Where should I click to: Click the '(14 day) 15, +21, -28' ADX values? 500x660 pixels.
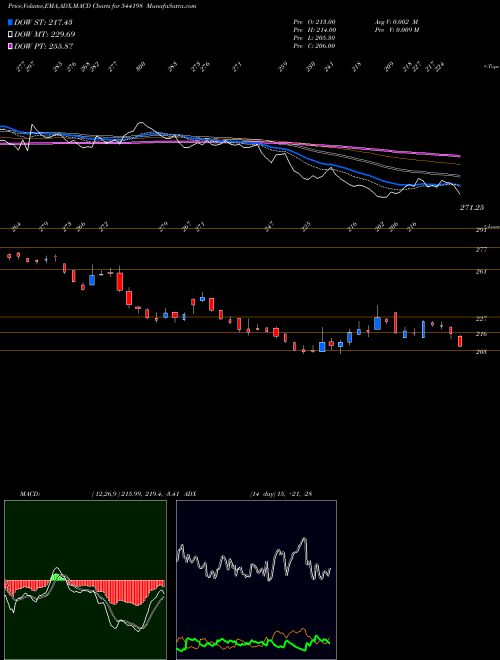(x=281, y=494)
